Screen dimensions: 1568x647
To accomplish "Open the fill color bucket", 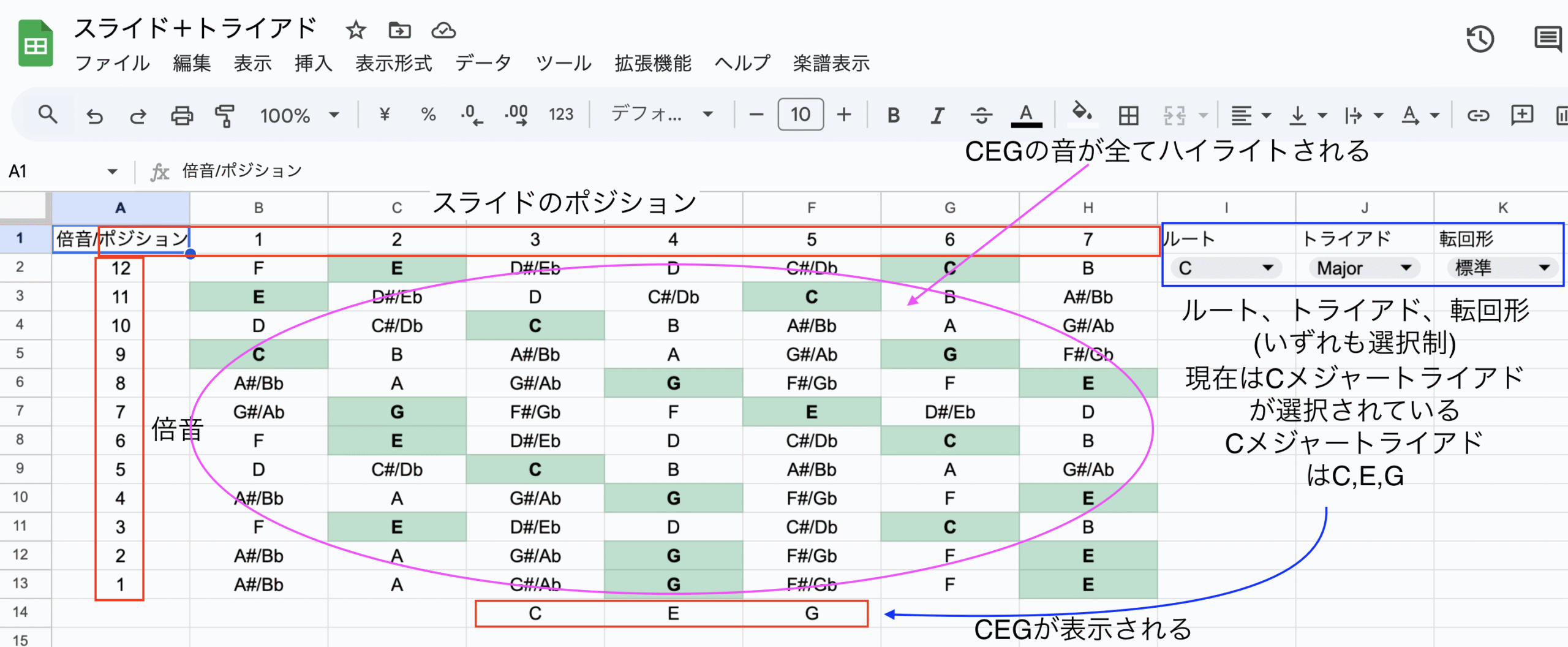I will coord(1081,114).
